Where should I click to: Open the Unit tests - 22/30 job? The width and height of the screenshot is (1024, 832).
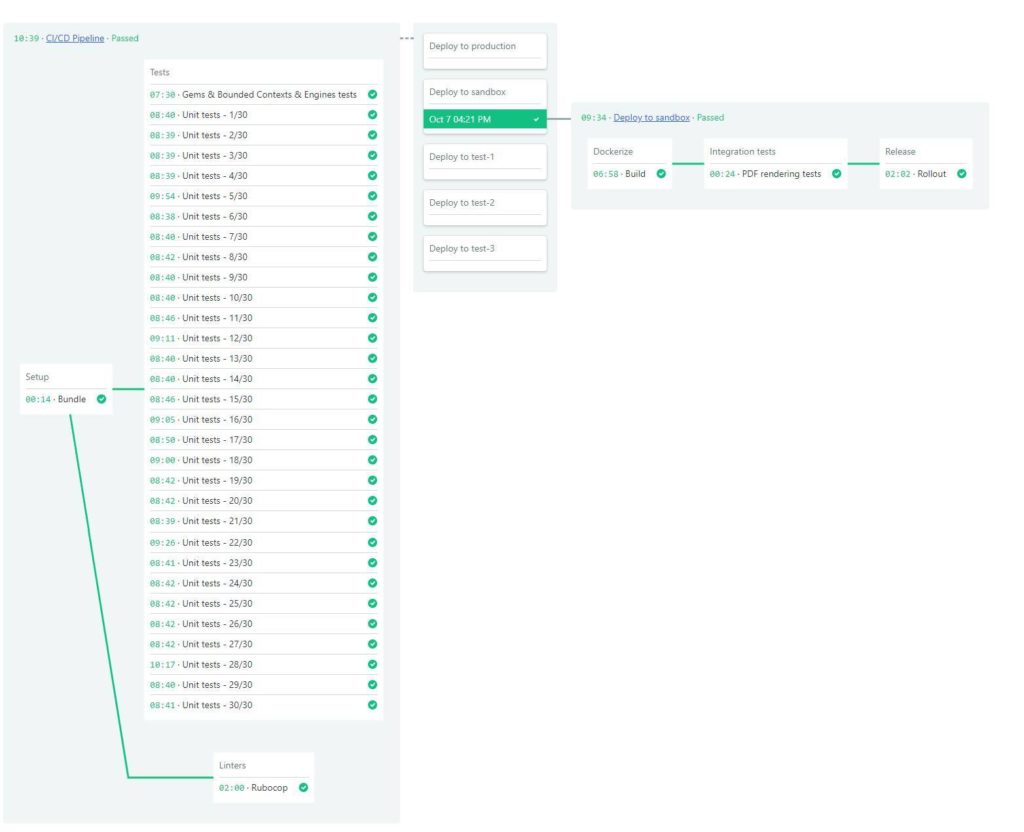pyautogui.click(x=217, y=543)
